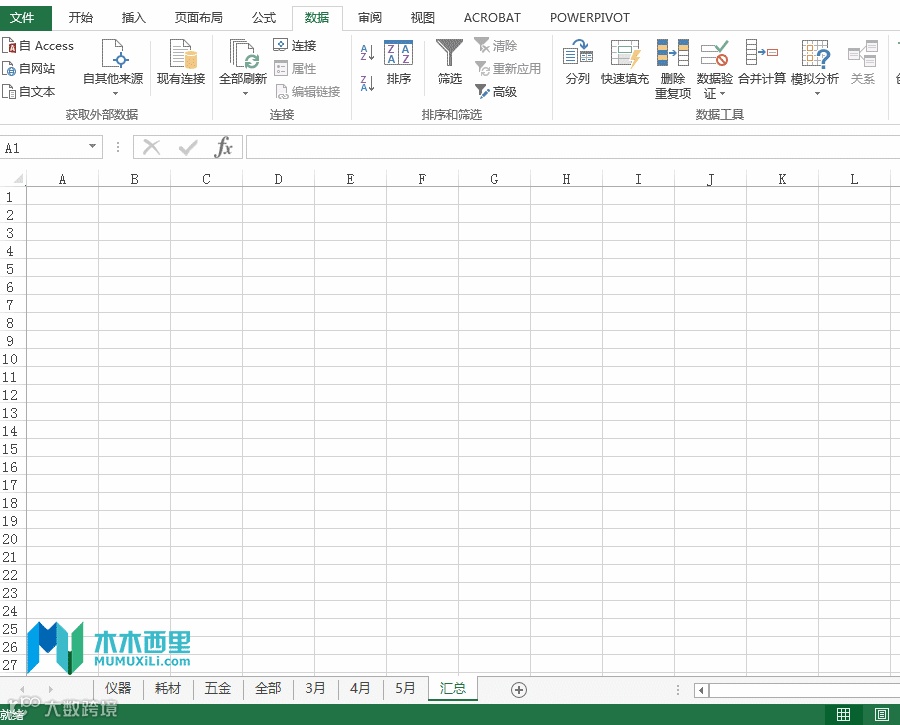Click the select-all corner triangle
This screenshot has width=900, height=725.
(18, 179)
